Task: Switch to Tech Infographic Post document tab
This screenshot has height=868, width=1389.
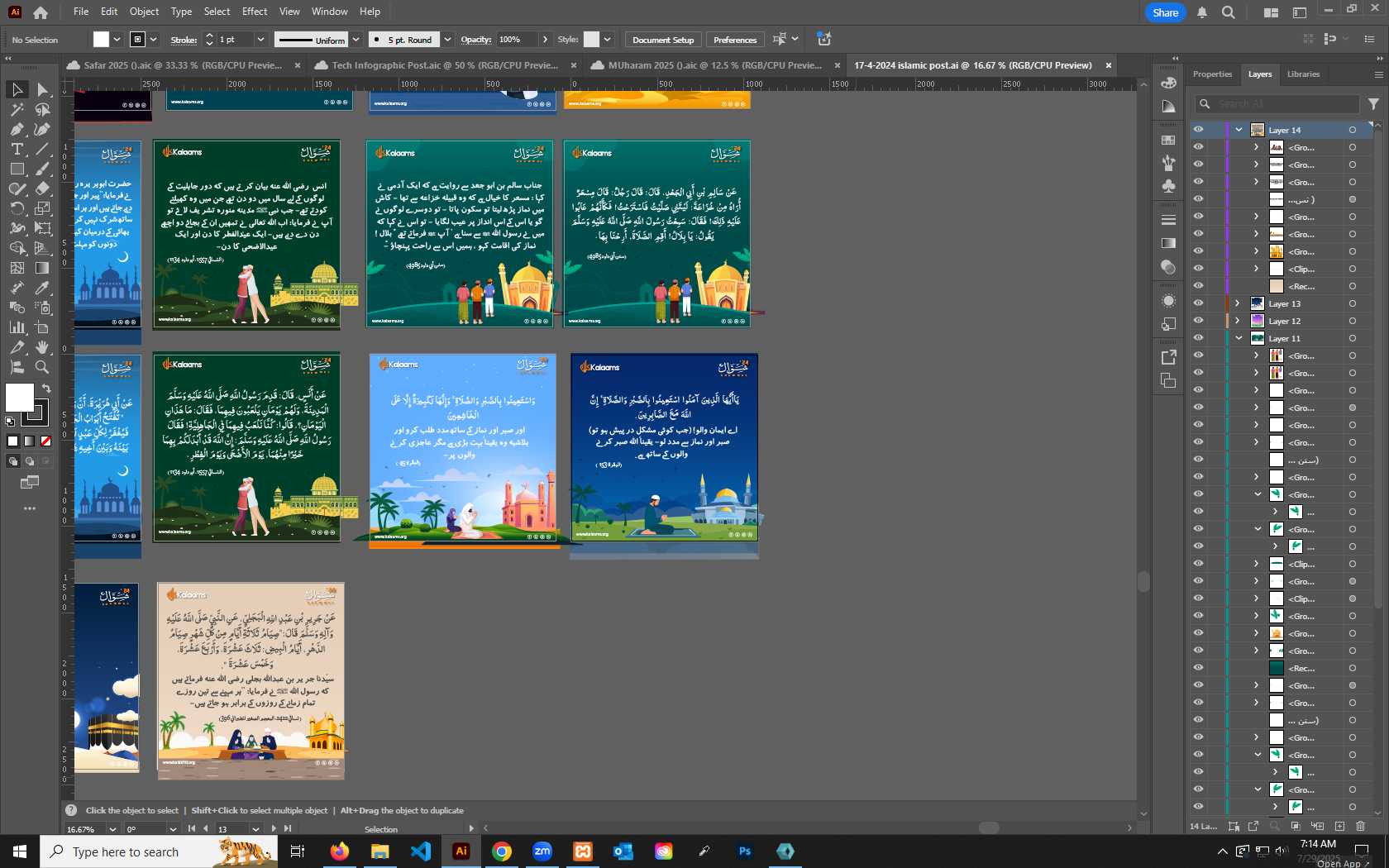Action: click(444, 65)
